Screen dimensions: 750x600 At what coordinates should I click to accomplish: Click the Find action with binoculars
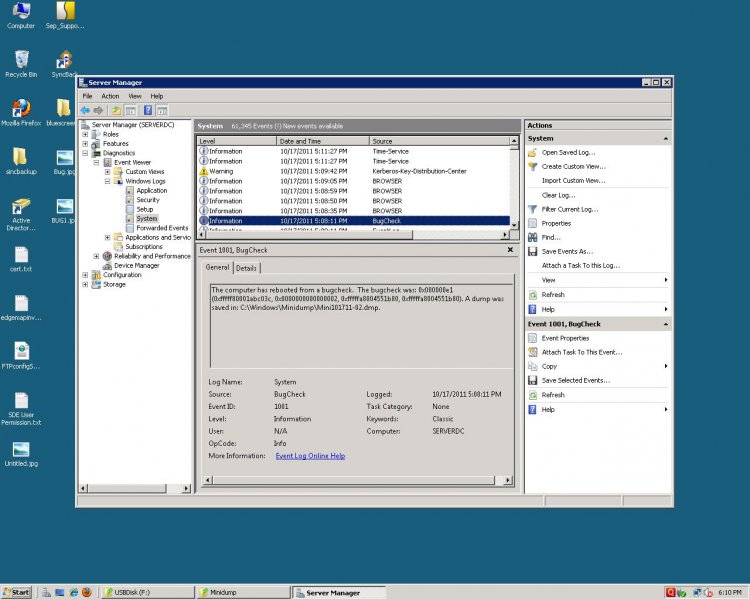551,237
